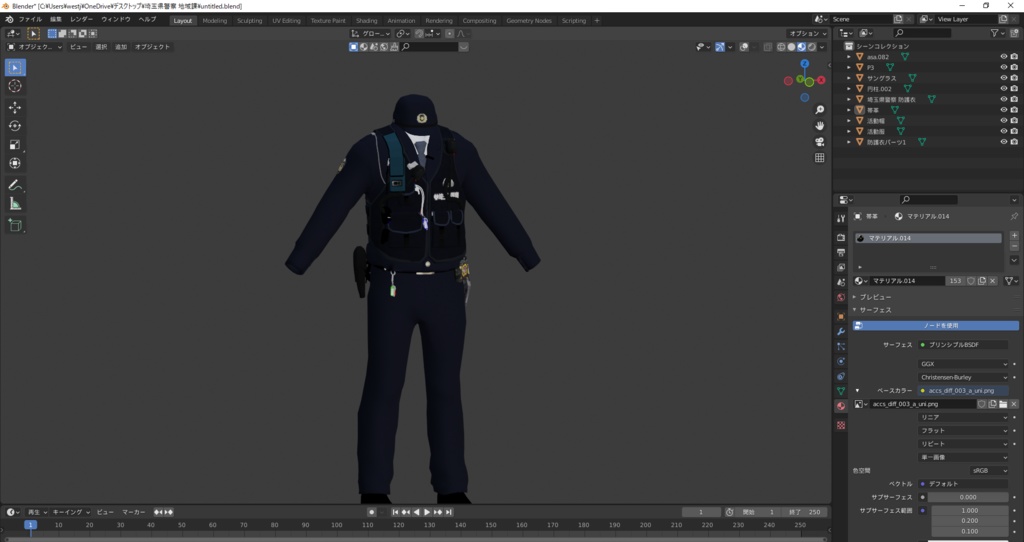The height and width of the screenshot is (542, 1024).
Task: Open the Tool properties tab
Action: point(841,218)
